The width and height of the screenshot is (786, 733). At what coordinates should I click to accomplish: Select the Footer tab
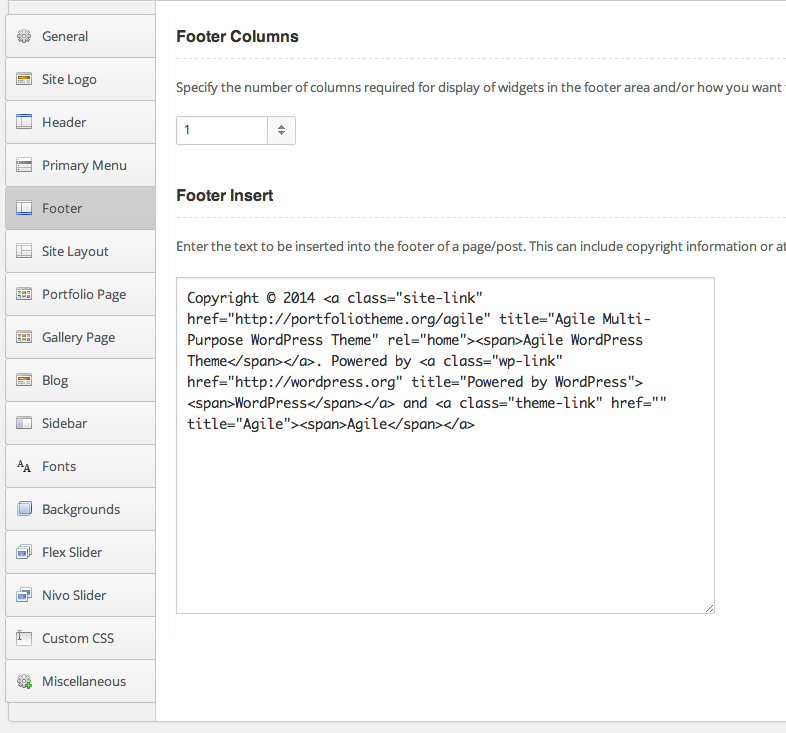click(x=80, y=208)
